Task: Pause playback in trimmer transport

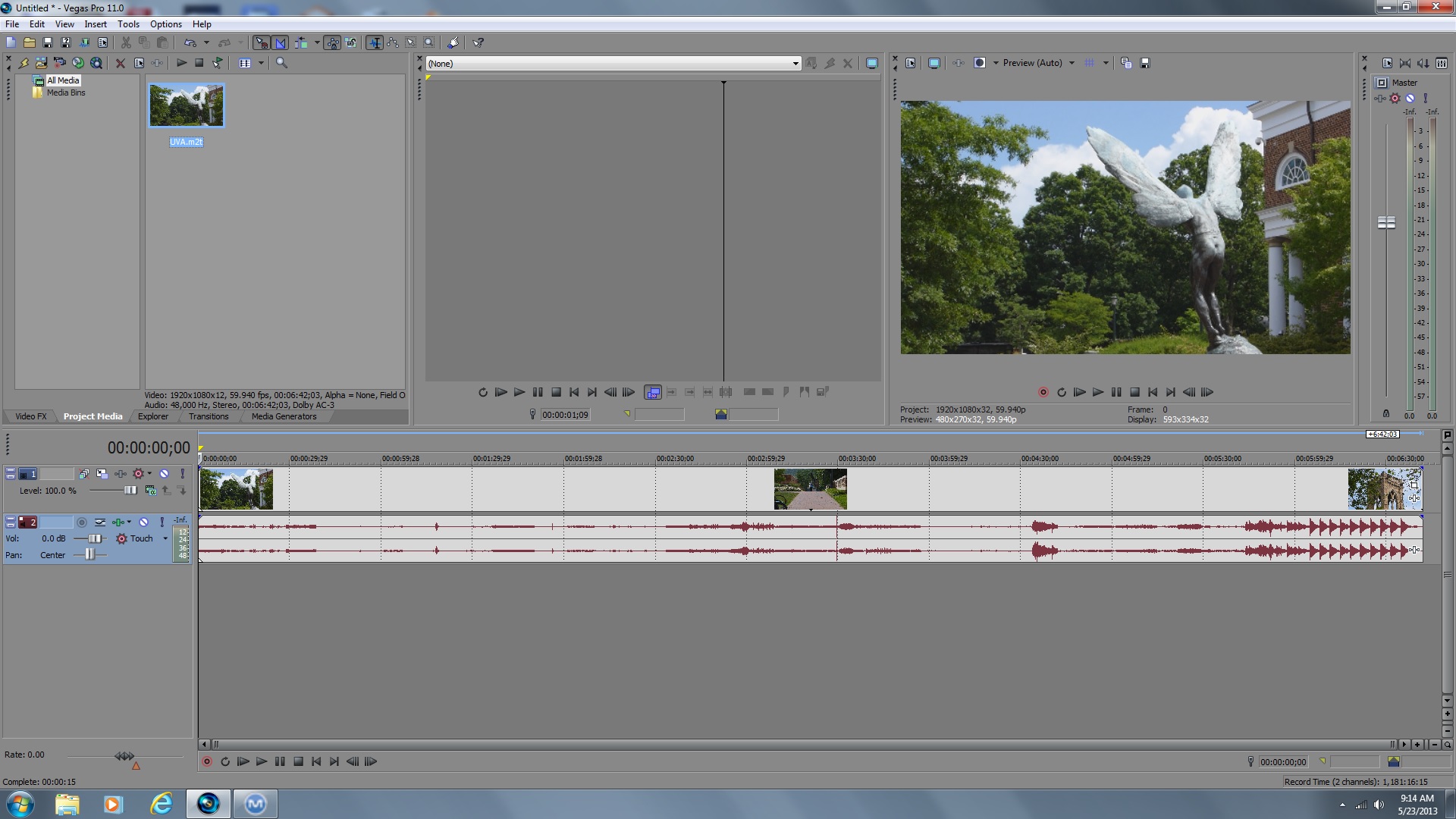Action: tap(538, 392)
